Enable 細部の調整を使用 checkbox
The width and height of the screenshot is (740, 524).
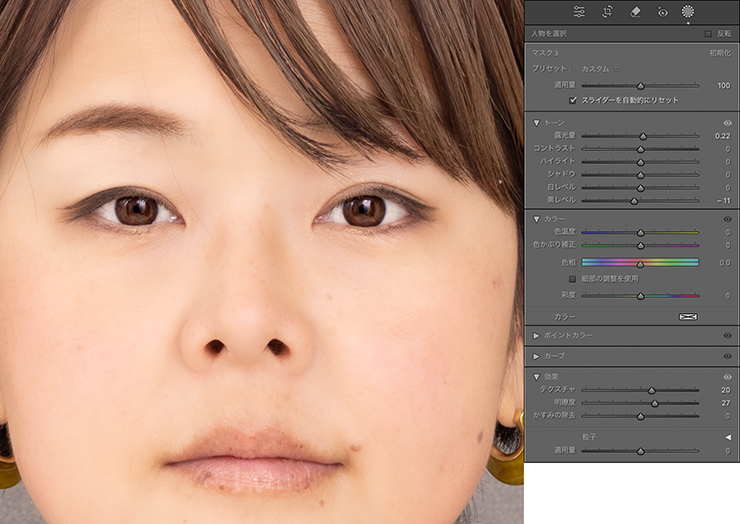tap(573, 279)
